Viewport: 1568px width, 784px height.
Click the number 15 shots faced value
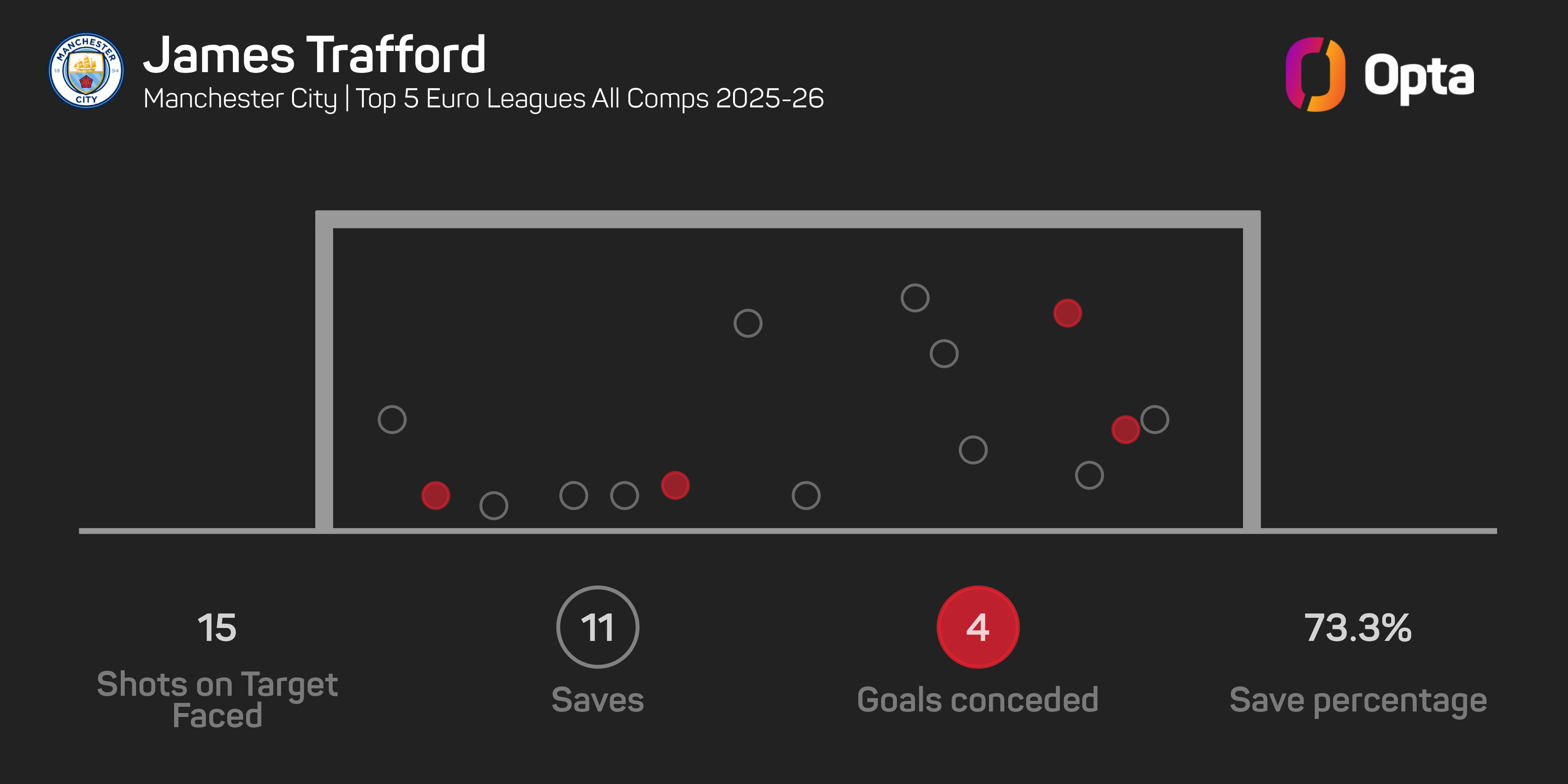pyautogui.click(x=217, y=628)
